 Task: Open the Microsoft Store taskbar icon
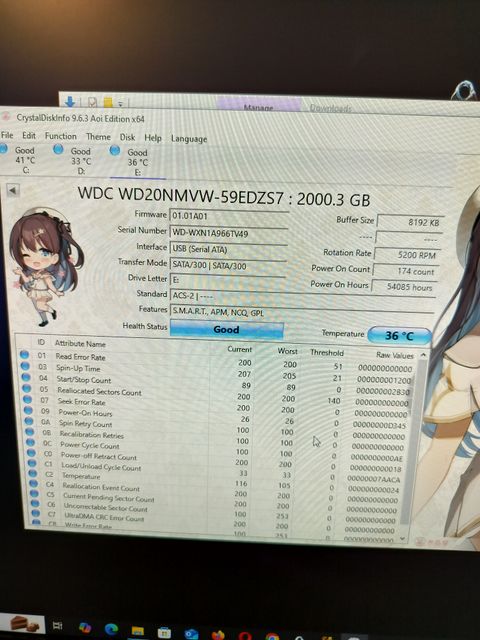(164, 633)
